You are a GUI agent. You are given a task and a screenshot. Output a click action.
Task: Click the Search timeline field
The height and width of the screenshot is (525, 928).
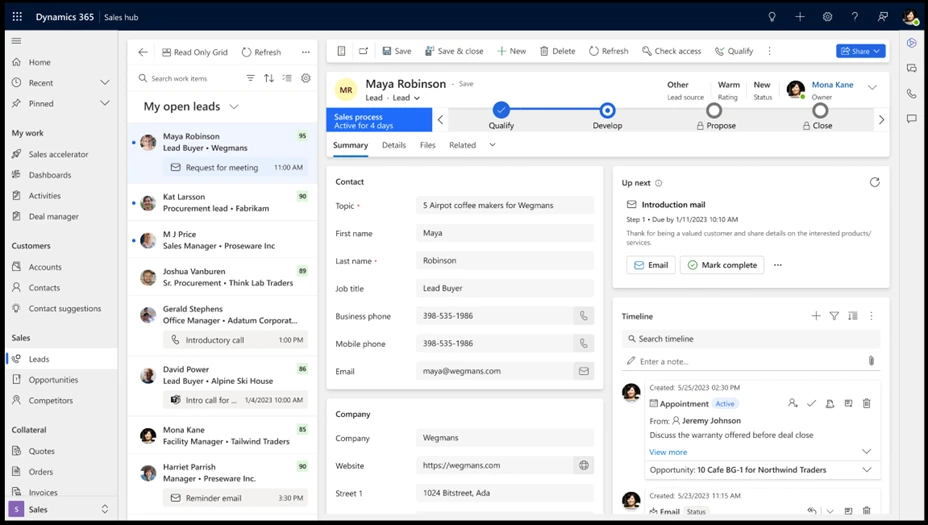(x=750, y=339)
